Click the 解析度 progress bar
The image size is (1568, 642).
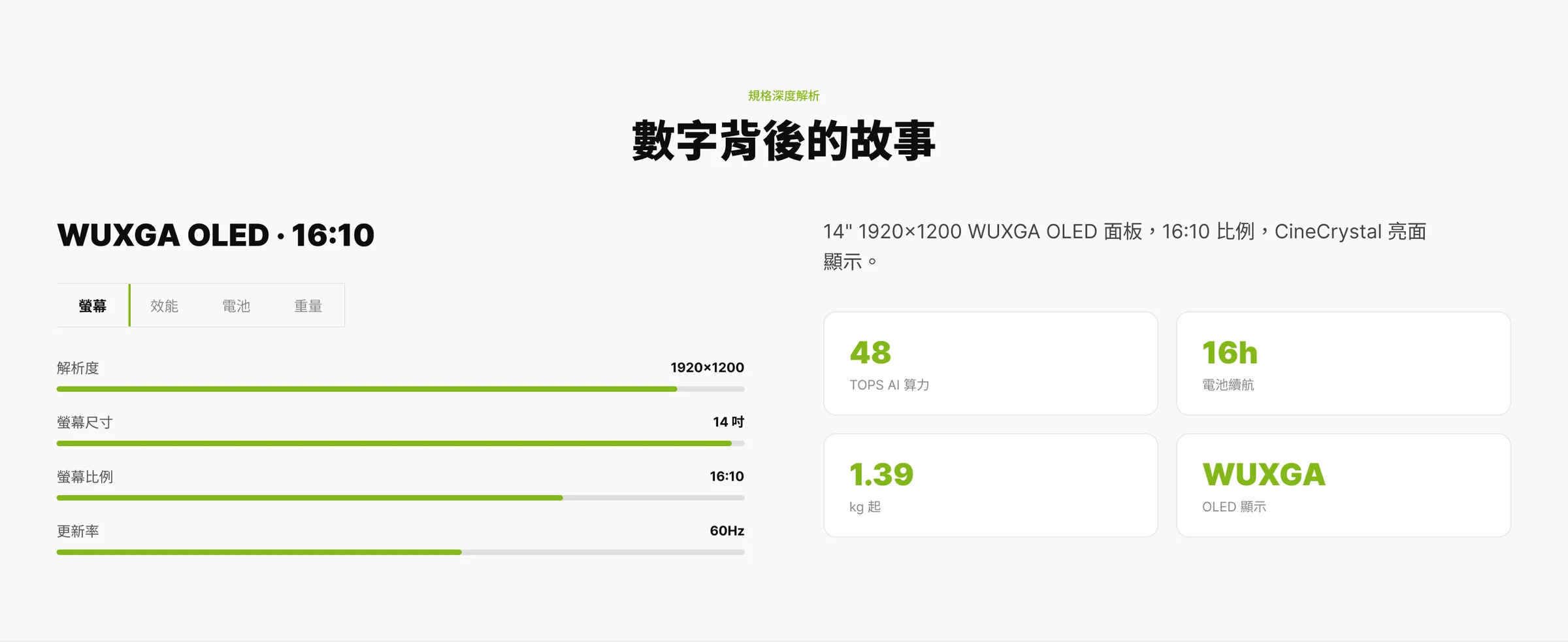pyautogui.click(x=400, y=389)
